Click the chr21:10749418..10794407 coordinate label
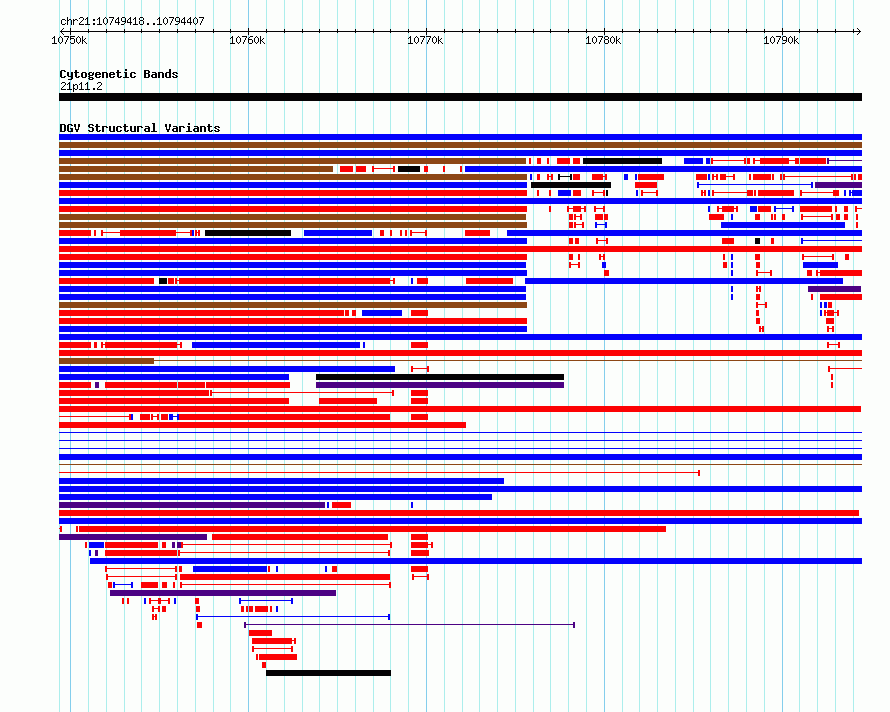890x712 pixels. [132, 22]
